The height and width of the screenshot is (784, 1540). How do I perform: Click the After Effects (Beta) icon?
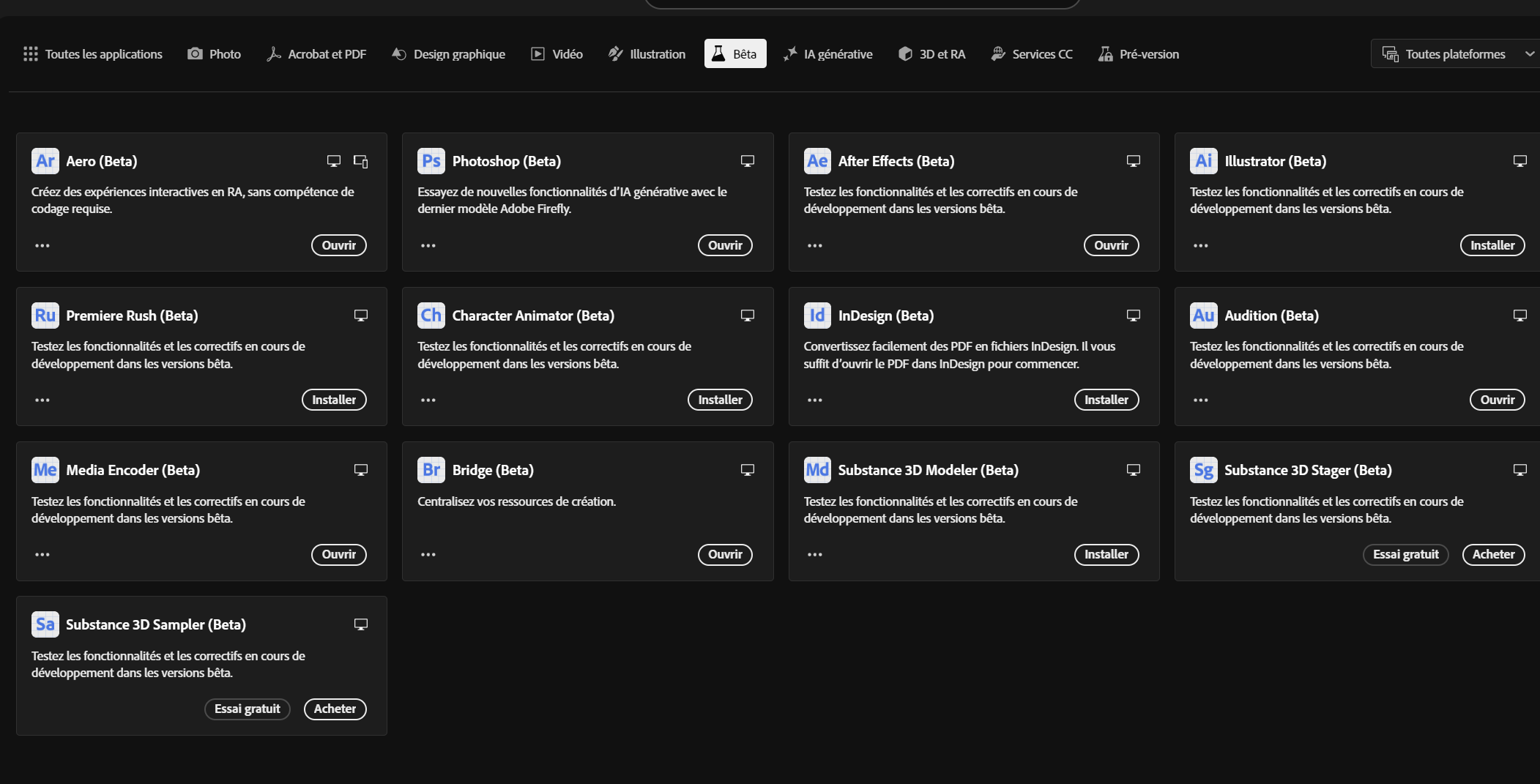tap(817, 161)
